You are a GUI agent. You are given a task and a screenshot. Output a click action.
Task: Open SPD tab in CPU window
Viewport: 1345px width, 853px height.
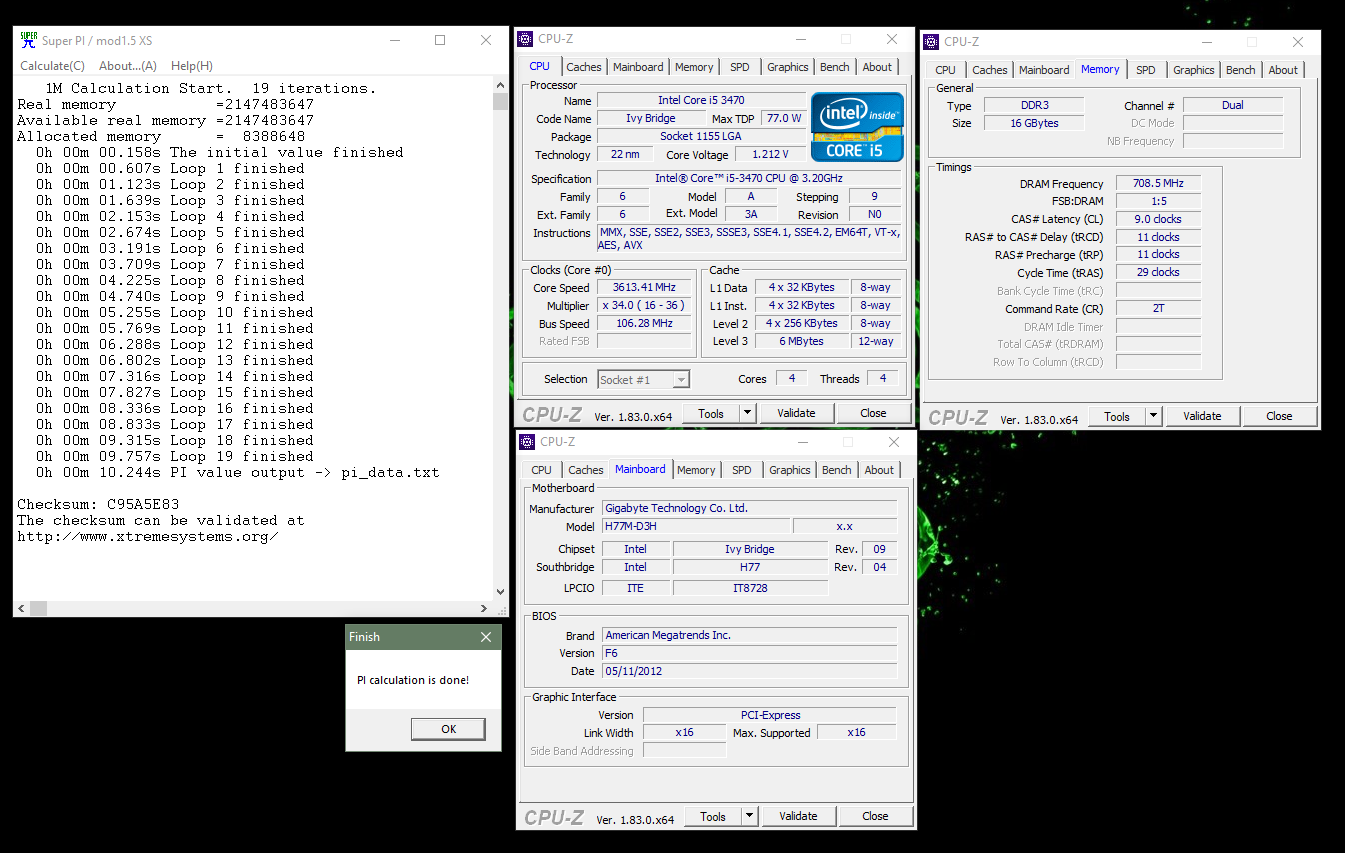pyautogui.click(x=740, y=67)
